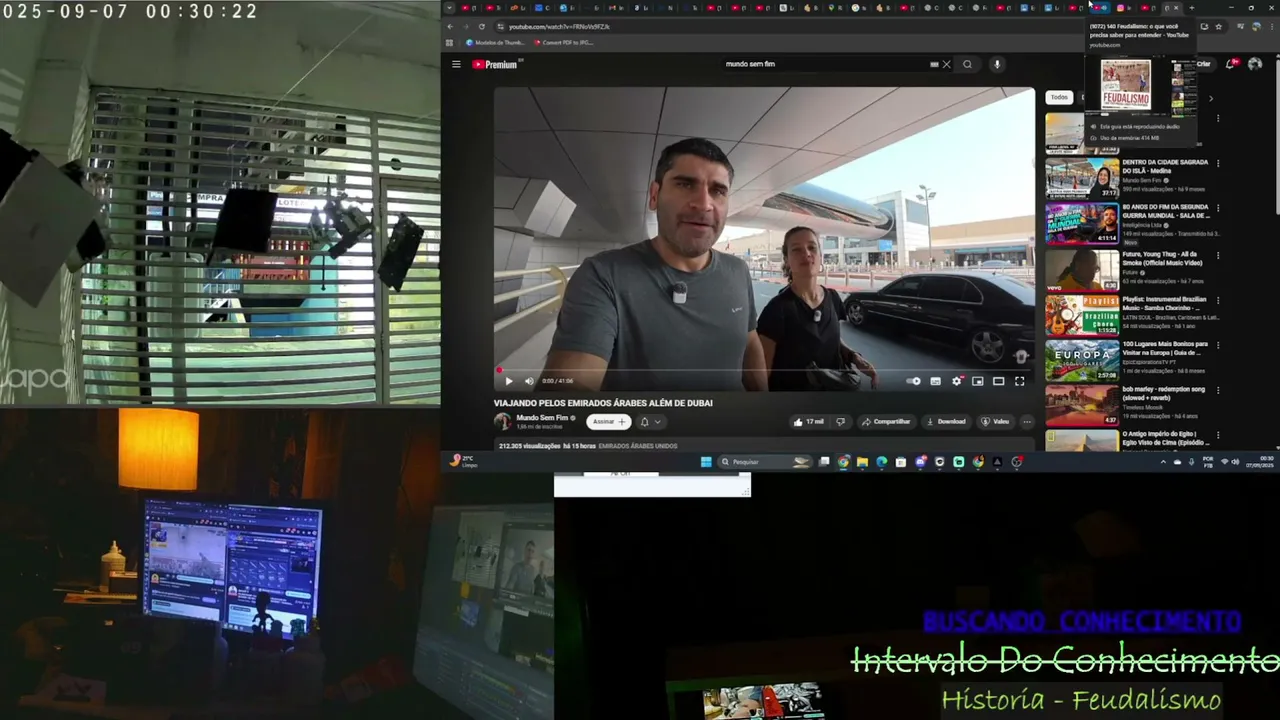The image size is (1280, 720).
Task: Like the video with 17 mil likes
Action: pyautogui.click(x=808, y=422)
